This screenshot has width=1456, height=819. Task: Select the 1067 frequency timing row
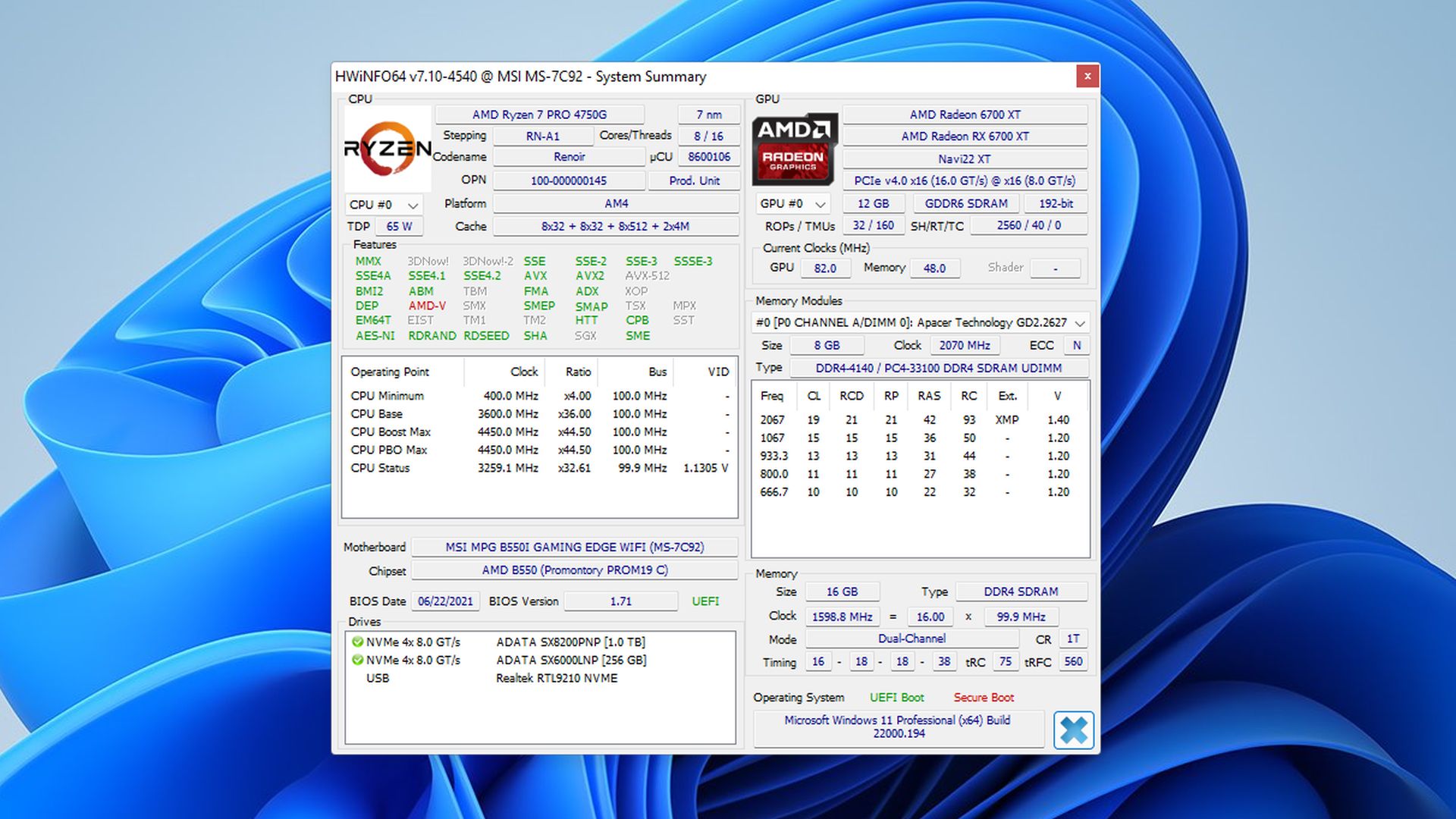click(920, 438)
